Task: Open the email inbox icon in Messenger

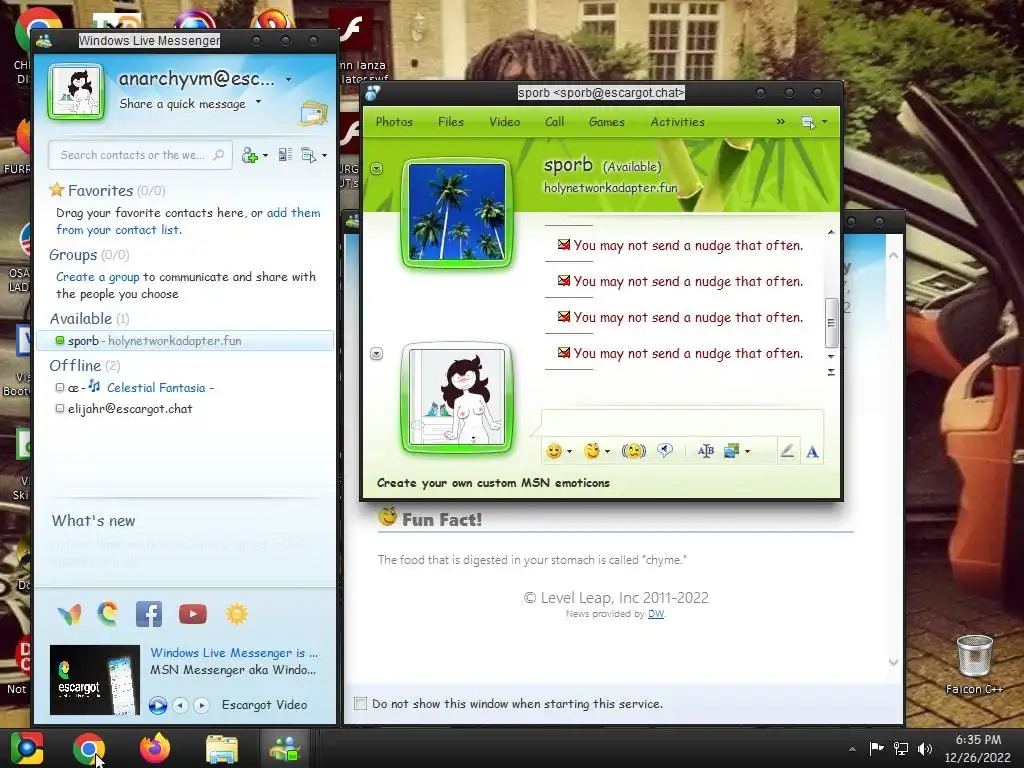Action: (x=314, y=113)
